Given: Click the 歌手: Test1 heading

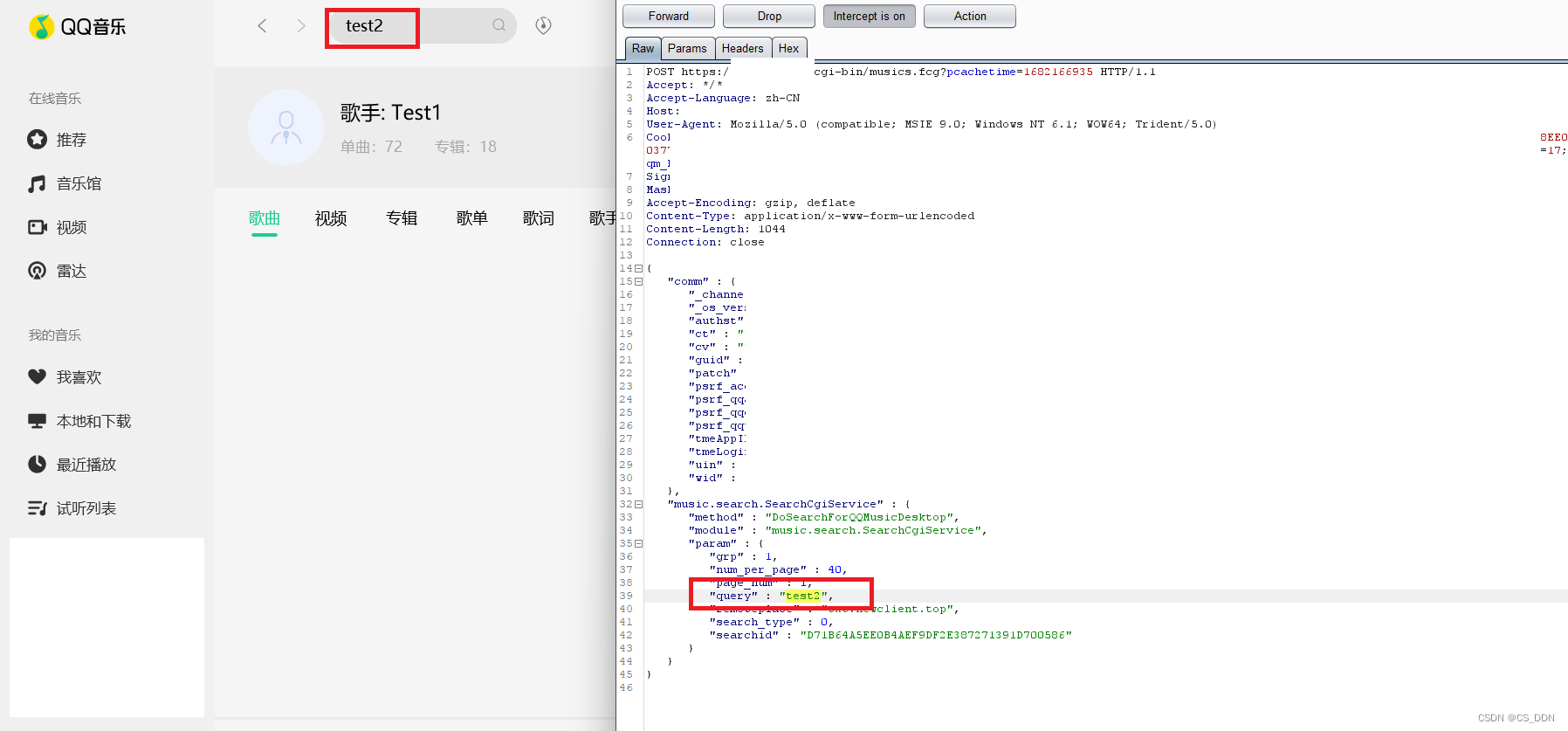Looking at the screenshot, I should [x=390, y=113].
